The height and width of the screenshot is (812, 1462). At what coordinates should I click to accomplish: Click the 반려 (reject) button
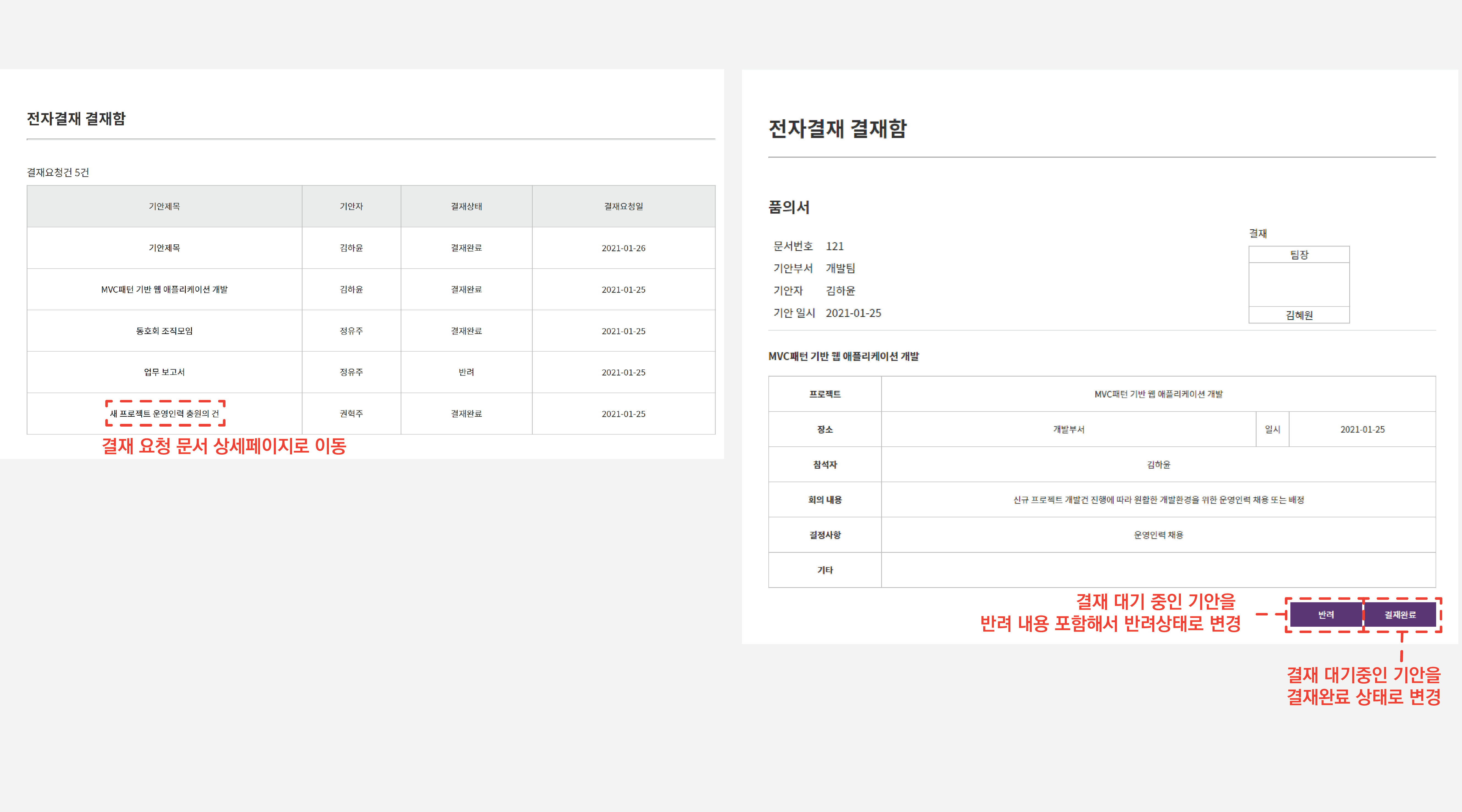coord(1326,615)
